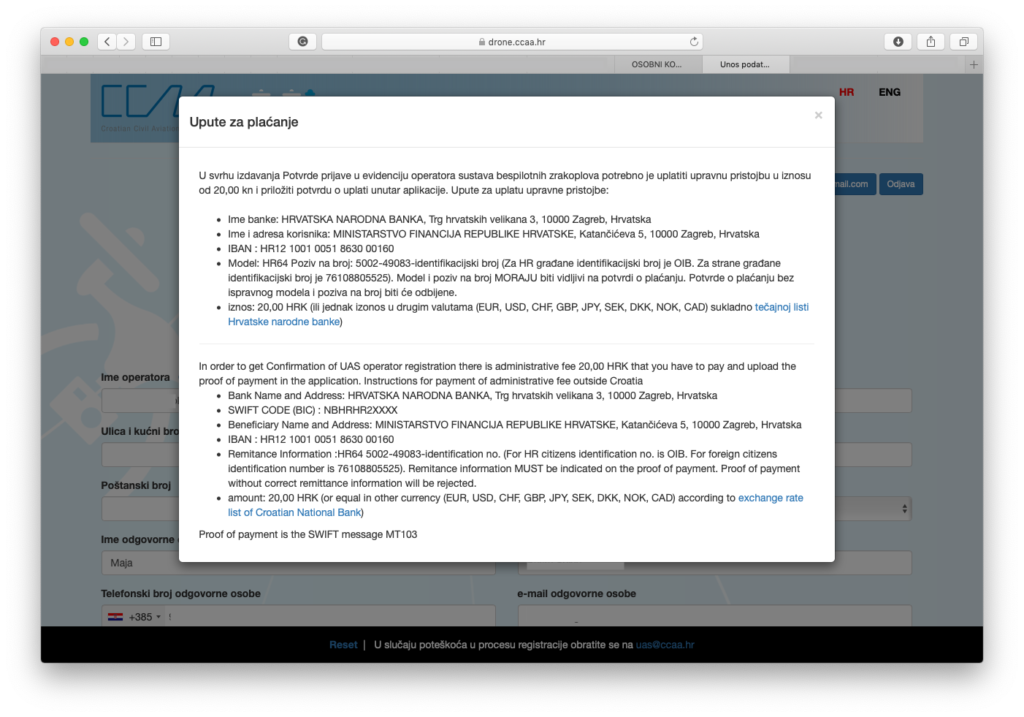1024x717 pixels.
Task: Click the Odjava button
Action: 901,184
